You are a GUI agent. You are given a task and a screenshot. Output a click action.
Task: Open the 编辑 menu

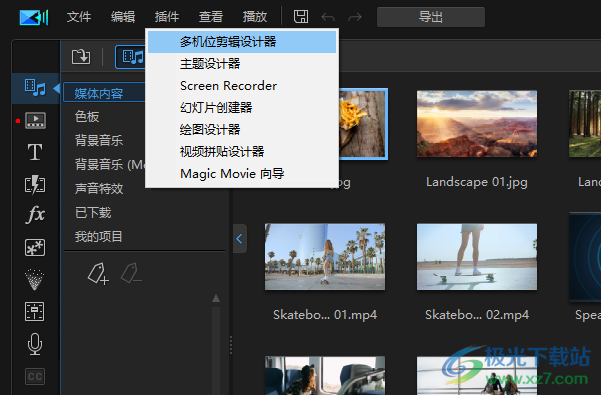(123, 17)
